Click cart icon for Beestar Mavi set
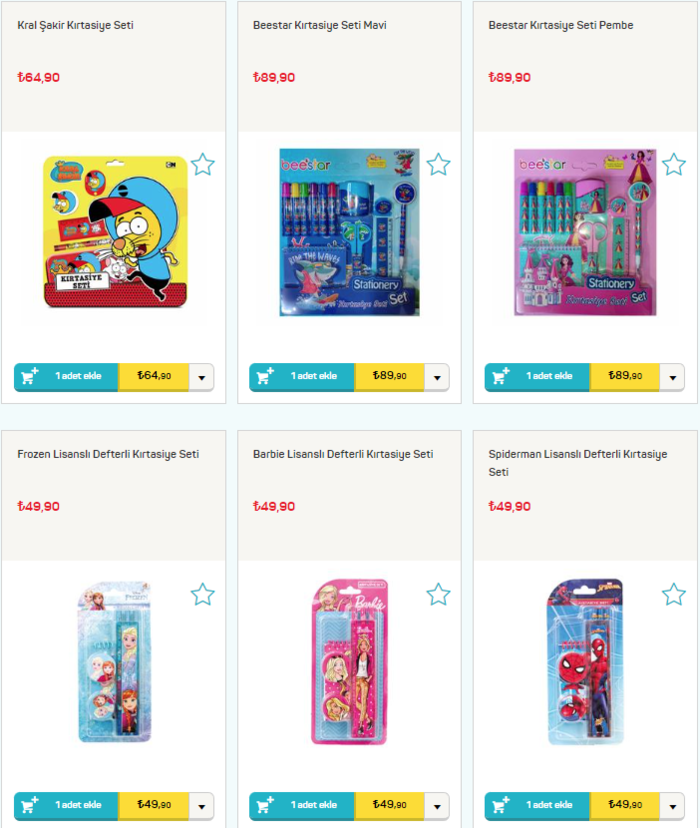The height and width of the screenshot is (828, 700). pos(265,376)
